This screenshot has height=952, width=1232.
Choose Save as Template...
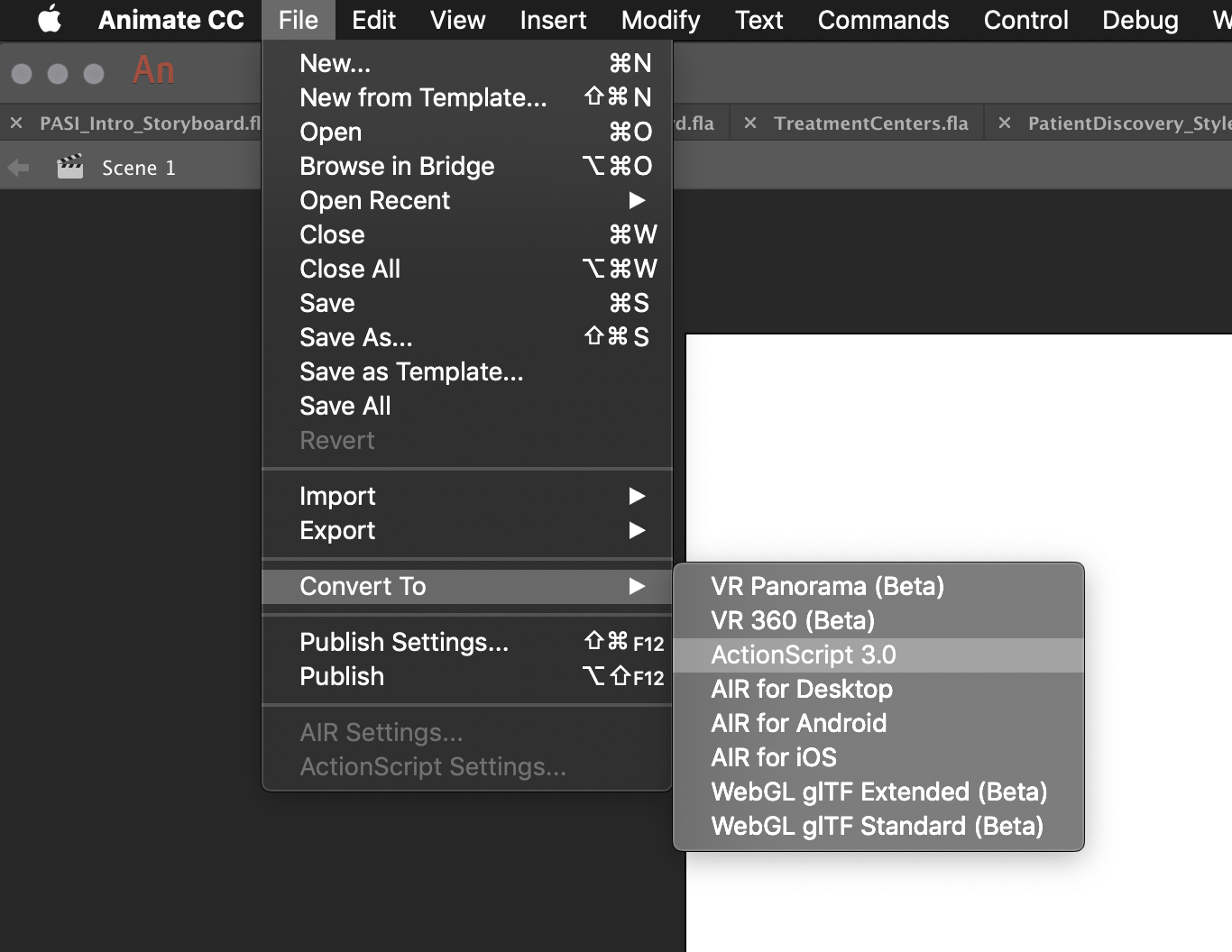pyautogui.click(x=467, y=371)
